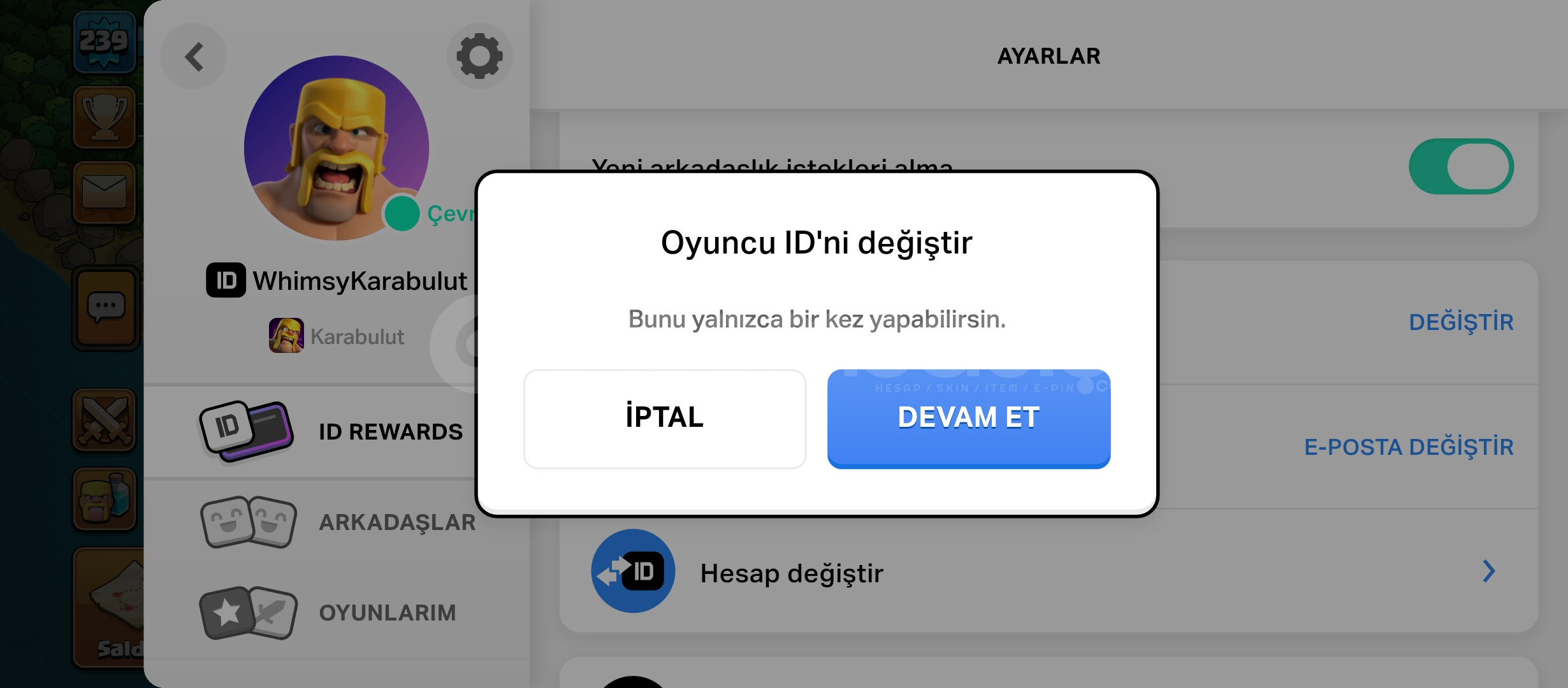The image size is (1568, 688).
Task: Open the trophy leaderboard icon
Action: click(104, 118)
